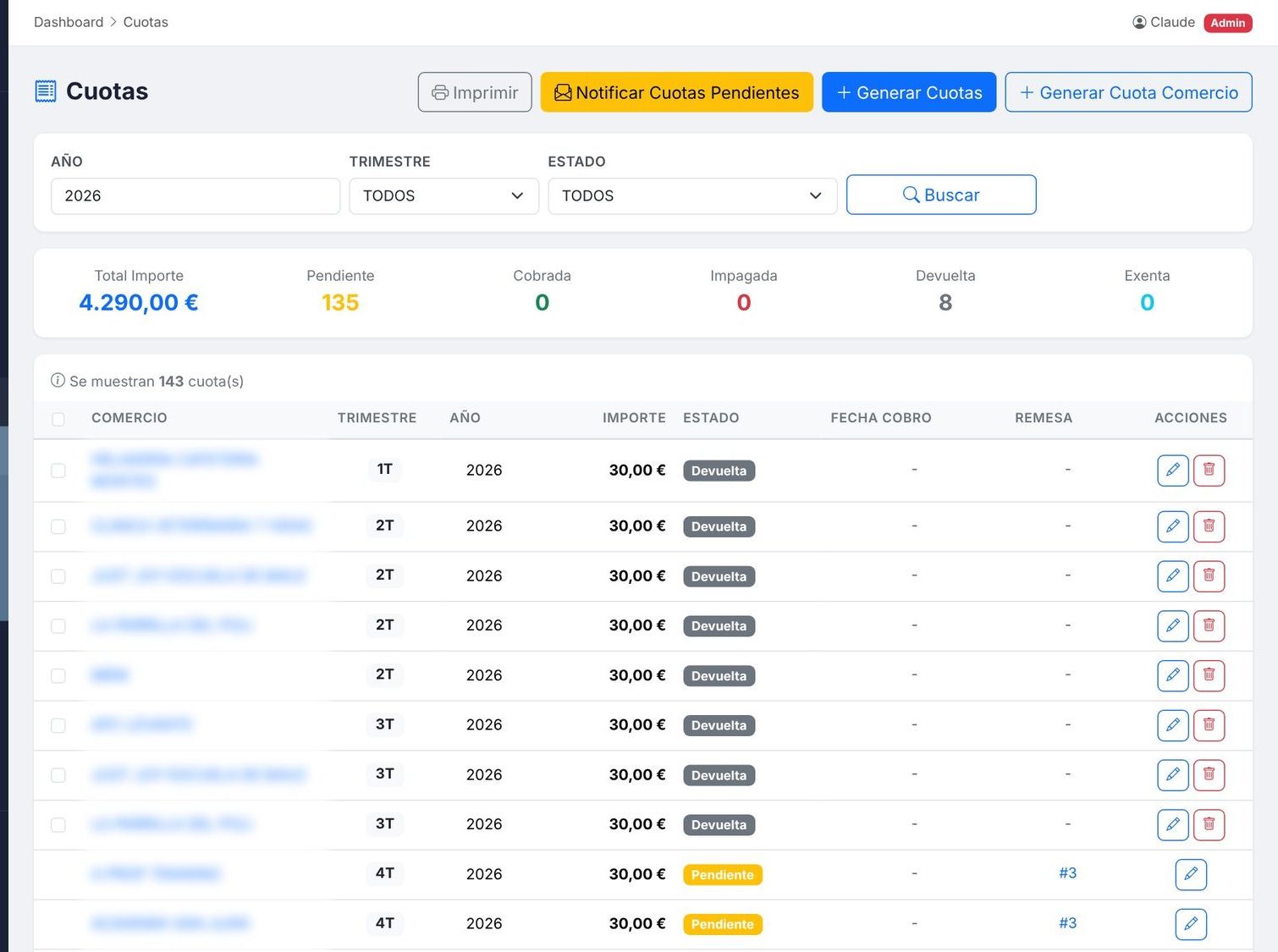The width and height of the screenshot is (1278, 952).
Task: Delete the first 3T row's cuota
Action: 1209,725
